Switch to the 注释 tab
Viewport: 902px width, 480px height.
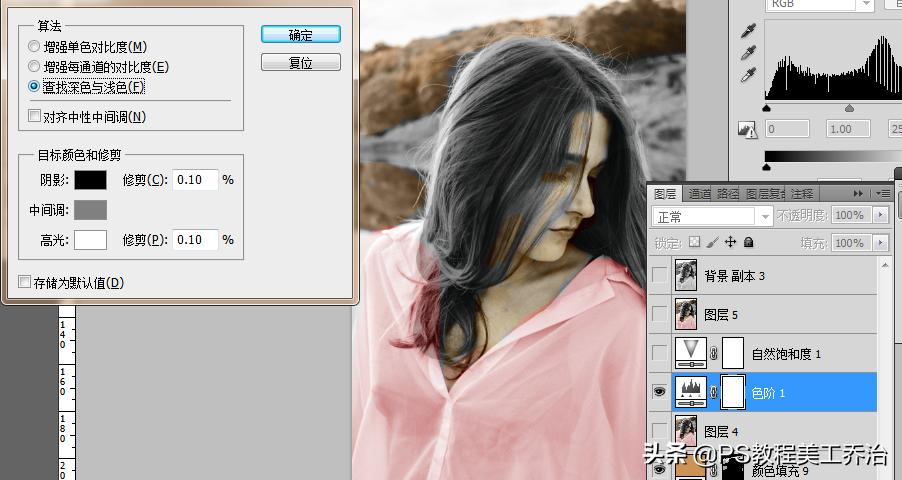[802, 194]
